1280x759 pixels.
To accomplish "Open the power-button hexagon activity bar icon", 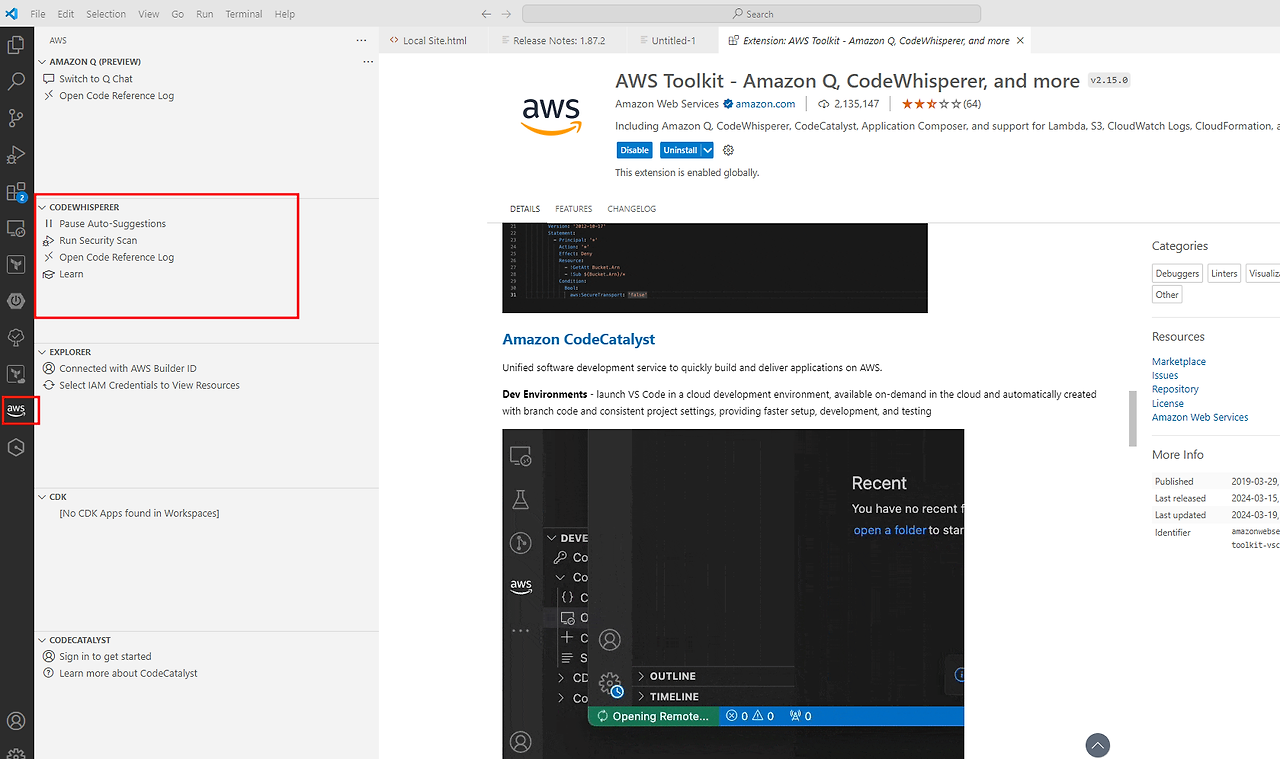I will tap(16, 301).
